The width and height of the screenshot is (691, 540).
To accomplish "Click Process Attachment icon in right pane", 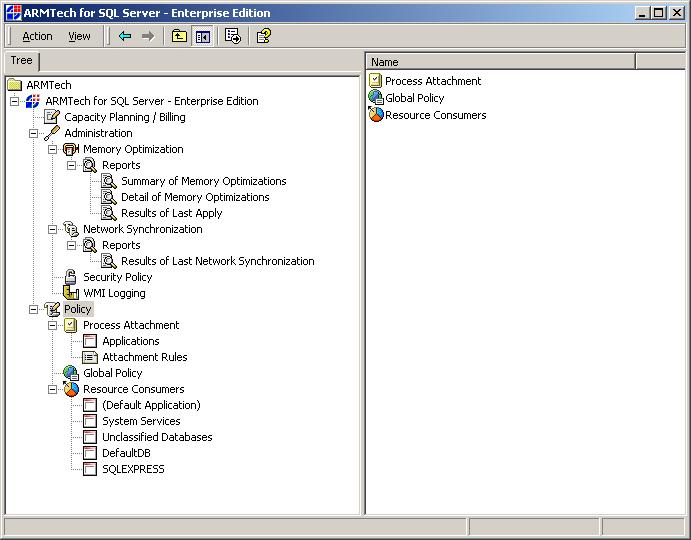I will pyautogui.click(x=375, y=81).
